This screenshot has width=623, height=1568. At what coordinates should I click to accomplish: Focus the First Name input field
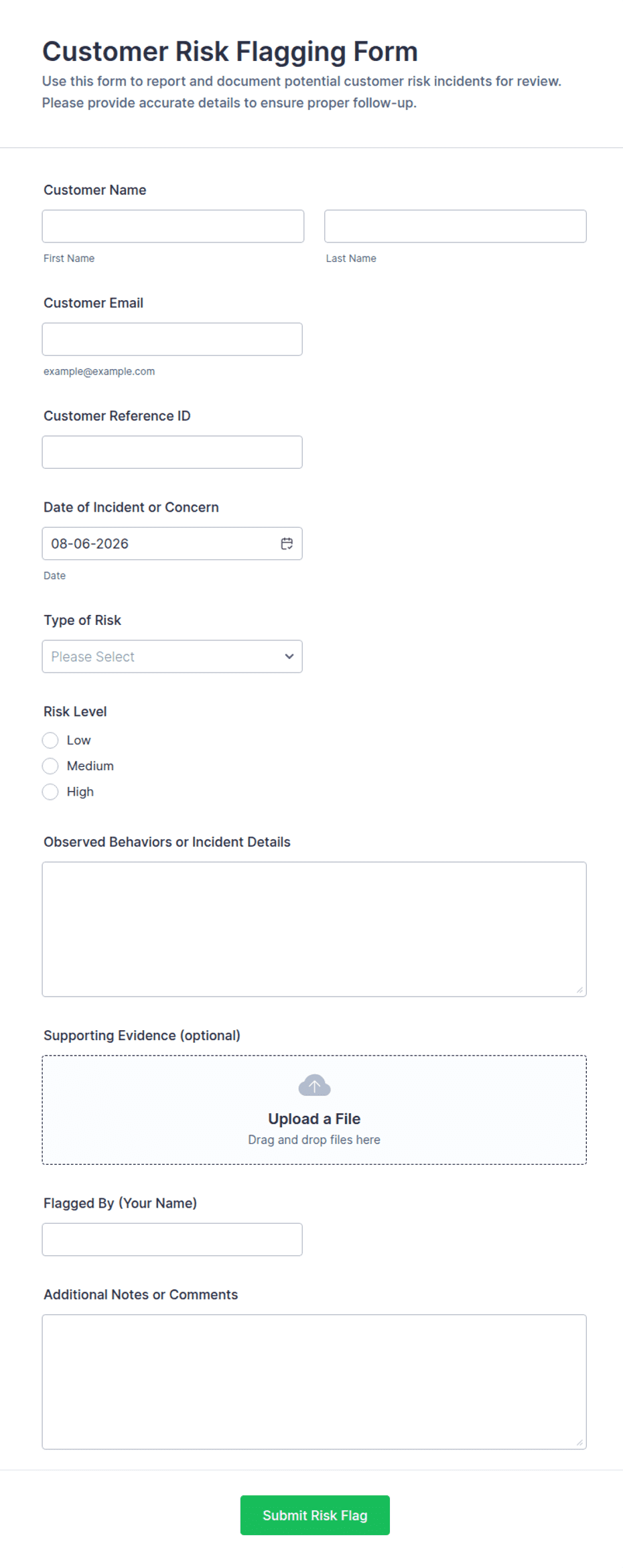[173, 226]
